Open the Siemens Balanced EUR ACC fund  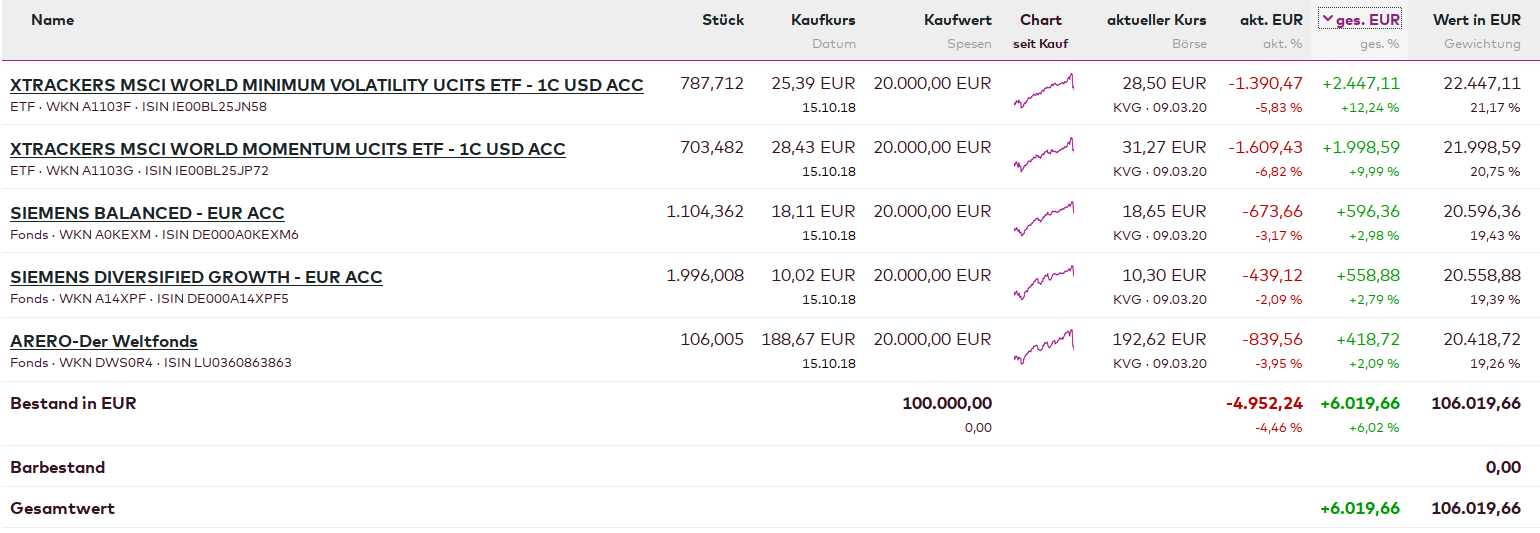[x=147, y=213]
